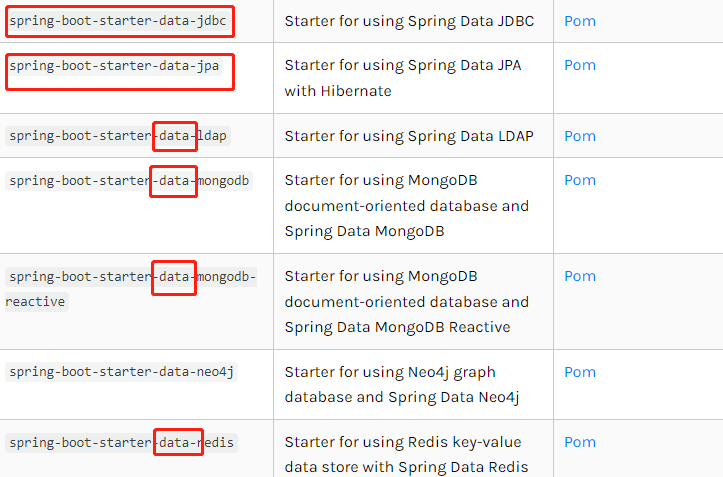Image resolution: width=723 pixels, height=477 pixels.
Task: Open the Pom link for spring-boot-starter-data-jdbc
Action: pyautogui.click(x=580, y=21)
